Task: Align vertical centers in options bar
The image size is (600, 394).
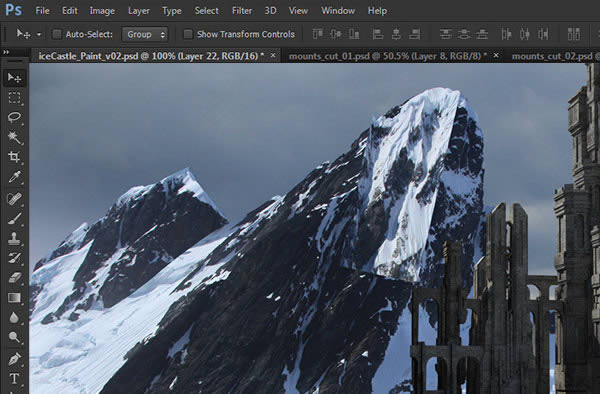Action: point(336,34)
